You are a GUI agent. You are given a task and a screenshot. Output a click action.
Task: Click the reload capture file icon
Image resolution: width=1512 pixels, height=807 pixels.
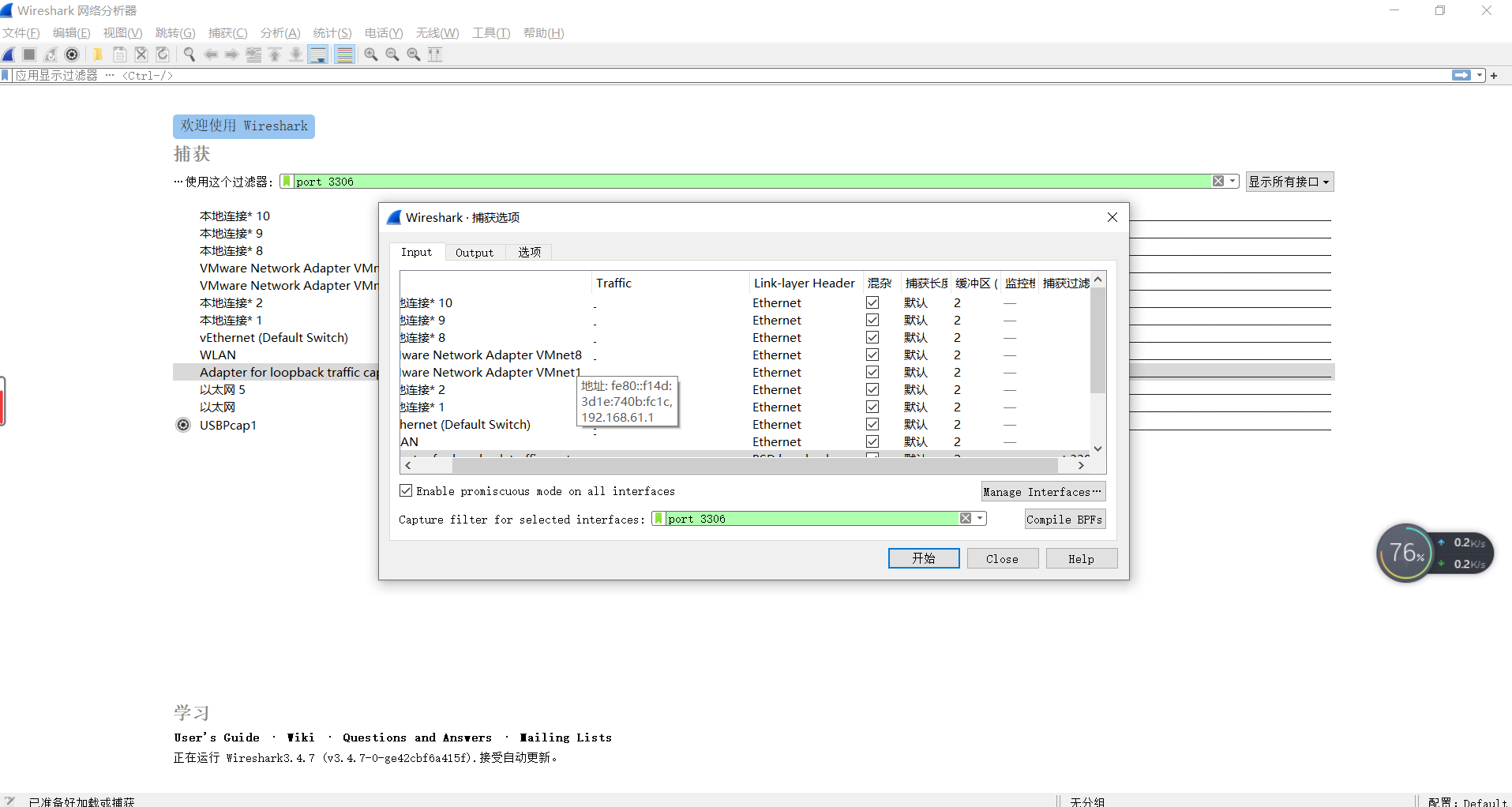pos(162,54)
